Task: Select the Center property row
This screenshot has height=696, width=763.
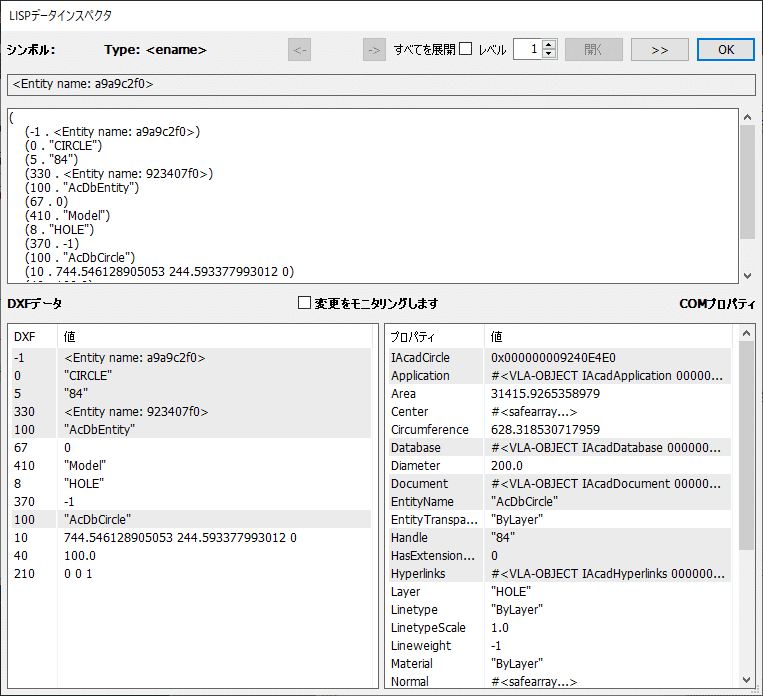Action: click(560, 412)
